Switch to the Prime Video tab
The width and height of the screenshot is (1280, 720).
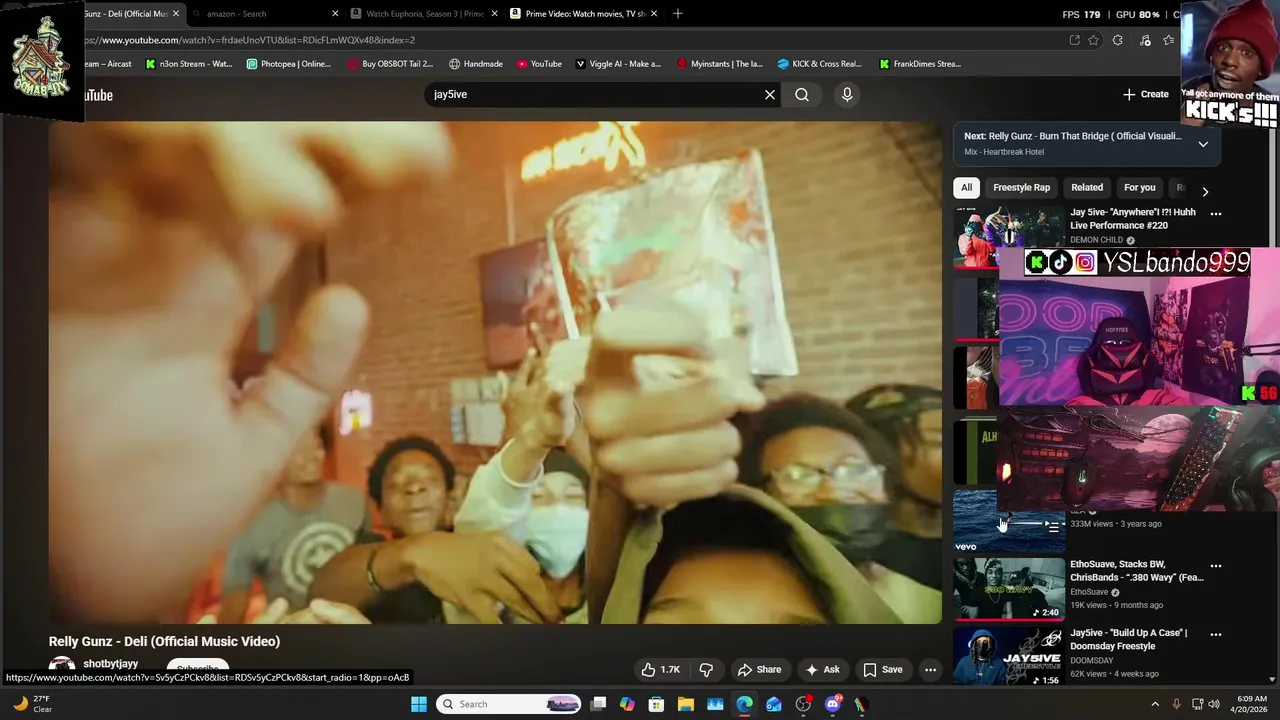click(x=584, y=14)
